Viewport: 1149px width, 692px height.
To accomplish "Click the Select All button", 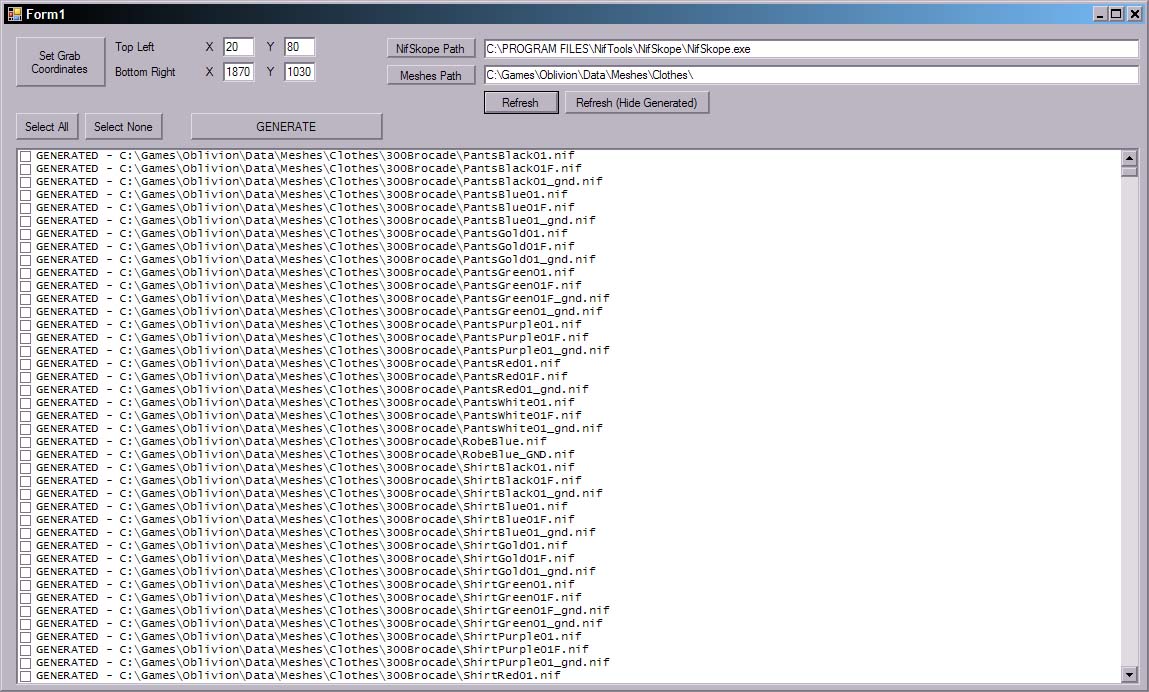I will (47, 127).
